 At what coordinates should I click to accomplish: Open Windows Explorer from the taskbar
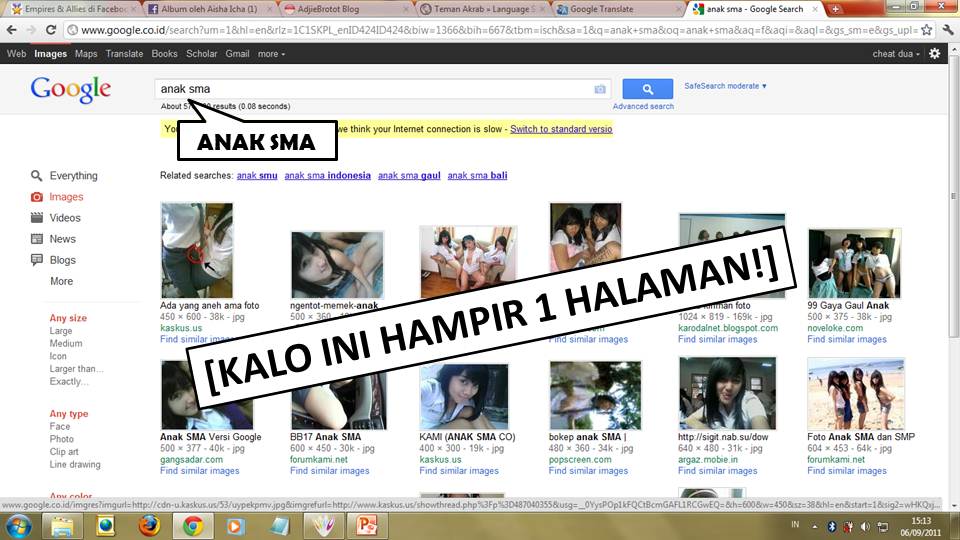point(62,527)
